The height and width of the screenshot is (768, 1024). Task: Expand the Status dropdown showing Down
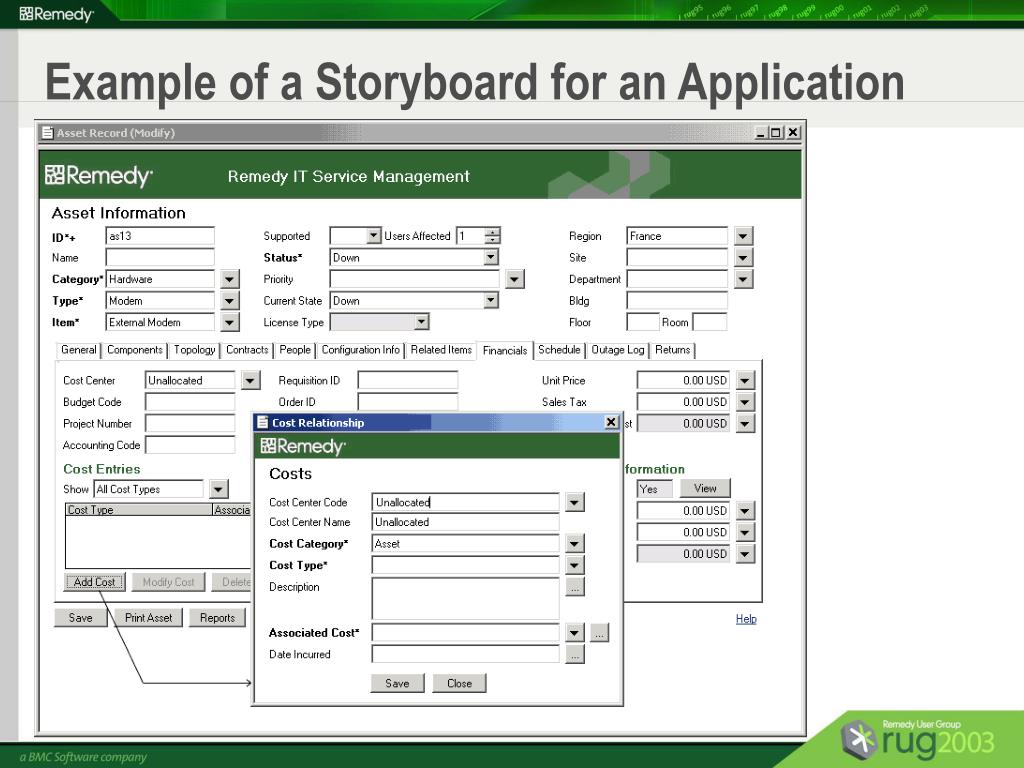pos(490,257)
